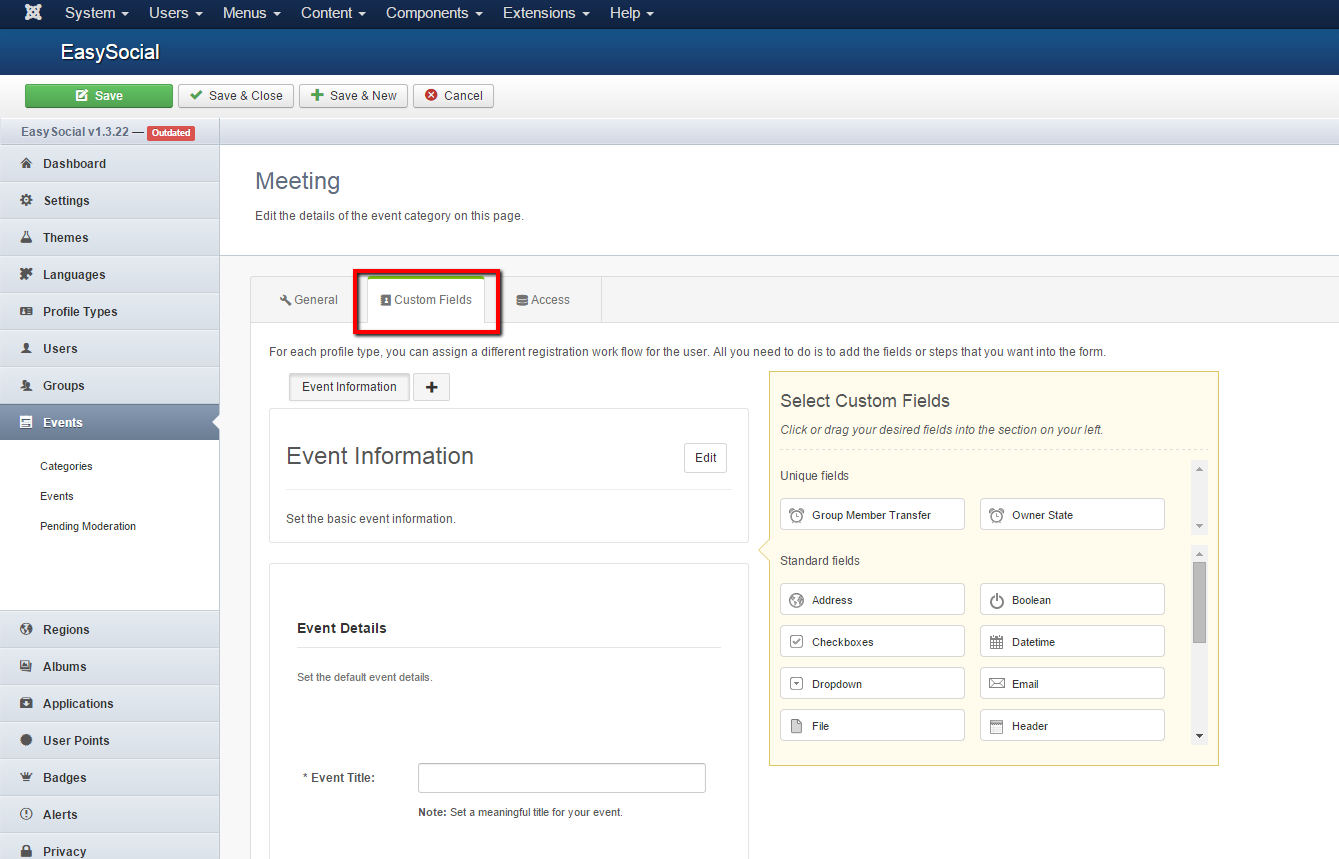
Task: Open Applications in sidebar
Action: pos(109,704)
